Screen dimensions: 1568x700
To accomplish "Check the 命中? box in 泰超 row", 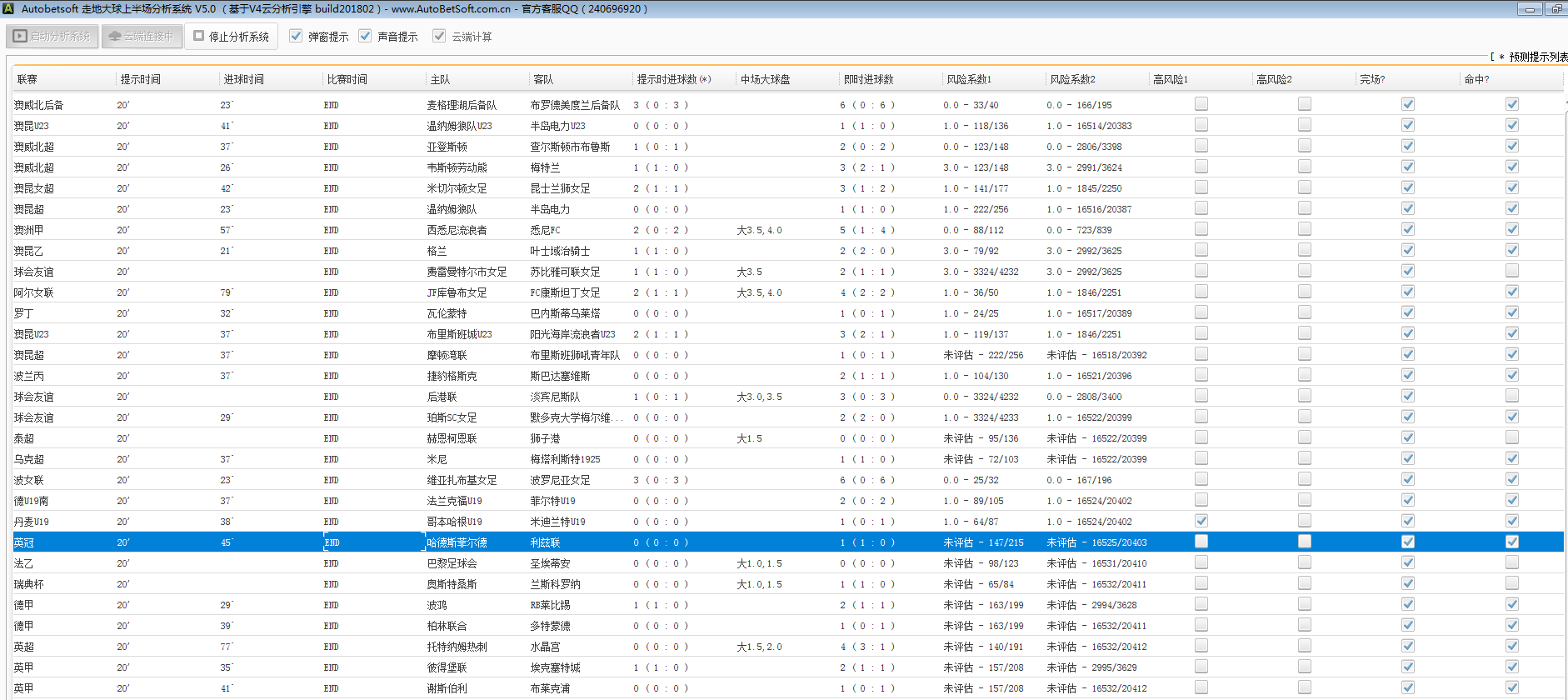I will point(1511,437).
